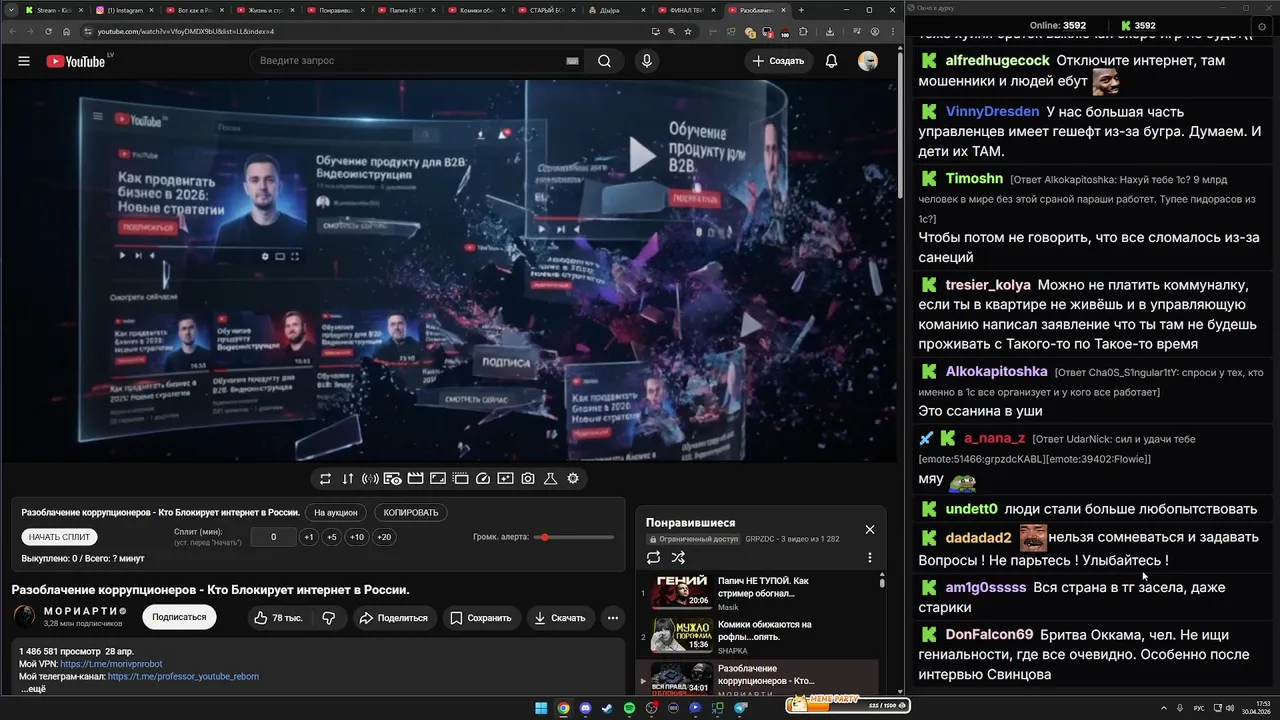Click the rectangle view icon in the player toolbar
Image resolution: width=1280 pixels, height=720 pixels.
coord(437,479)
